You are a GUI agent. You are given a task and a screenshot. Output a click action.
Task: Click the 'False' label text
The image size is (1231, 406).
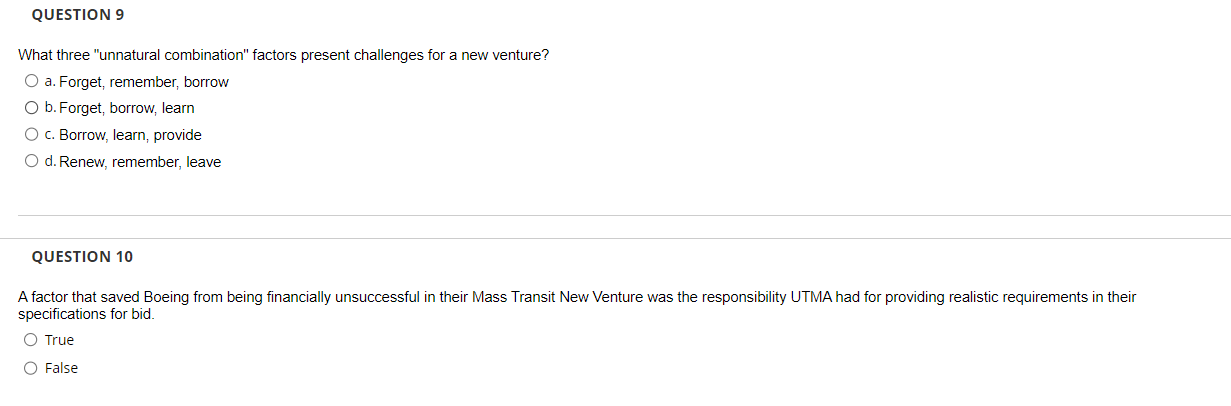[61, 368]
